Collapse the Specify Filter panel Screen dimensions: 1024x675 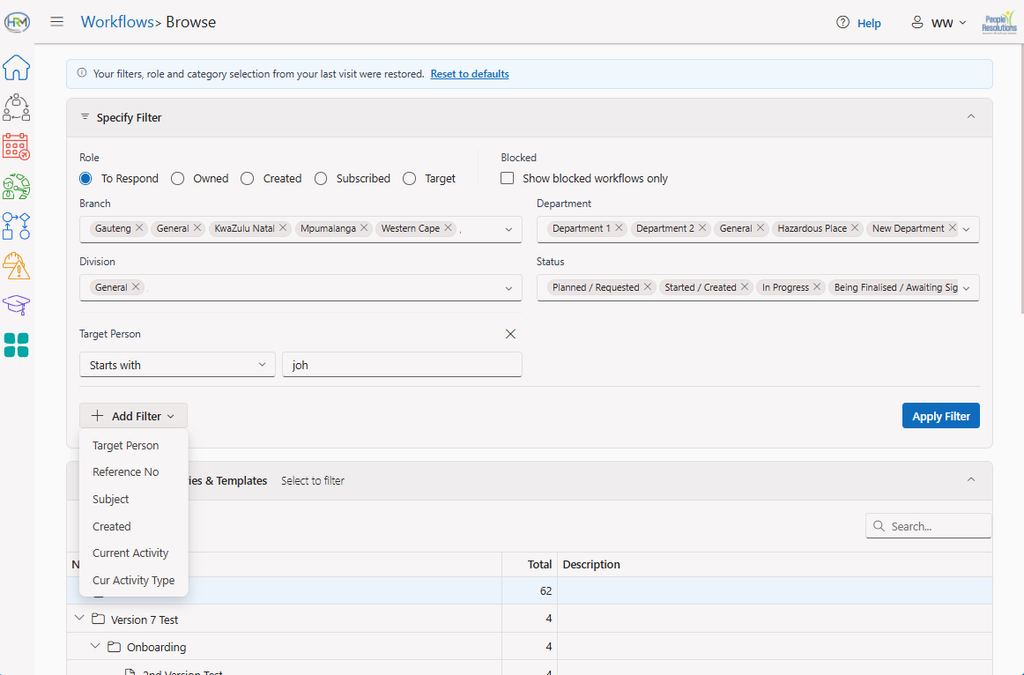[970, 117]
